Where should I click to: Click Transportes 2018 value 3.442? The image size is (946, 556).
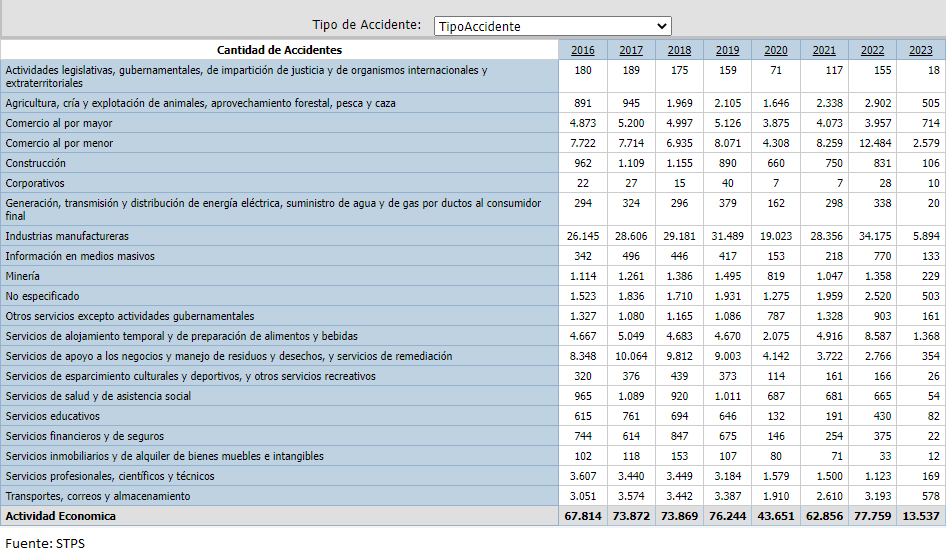click(x=679, y=496)
